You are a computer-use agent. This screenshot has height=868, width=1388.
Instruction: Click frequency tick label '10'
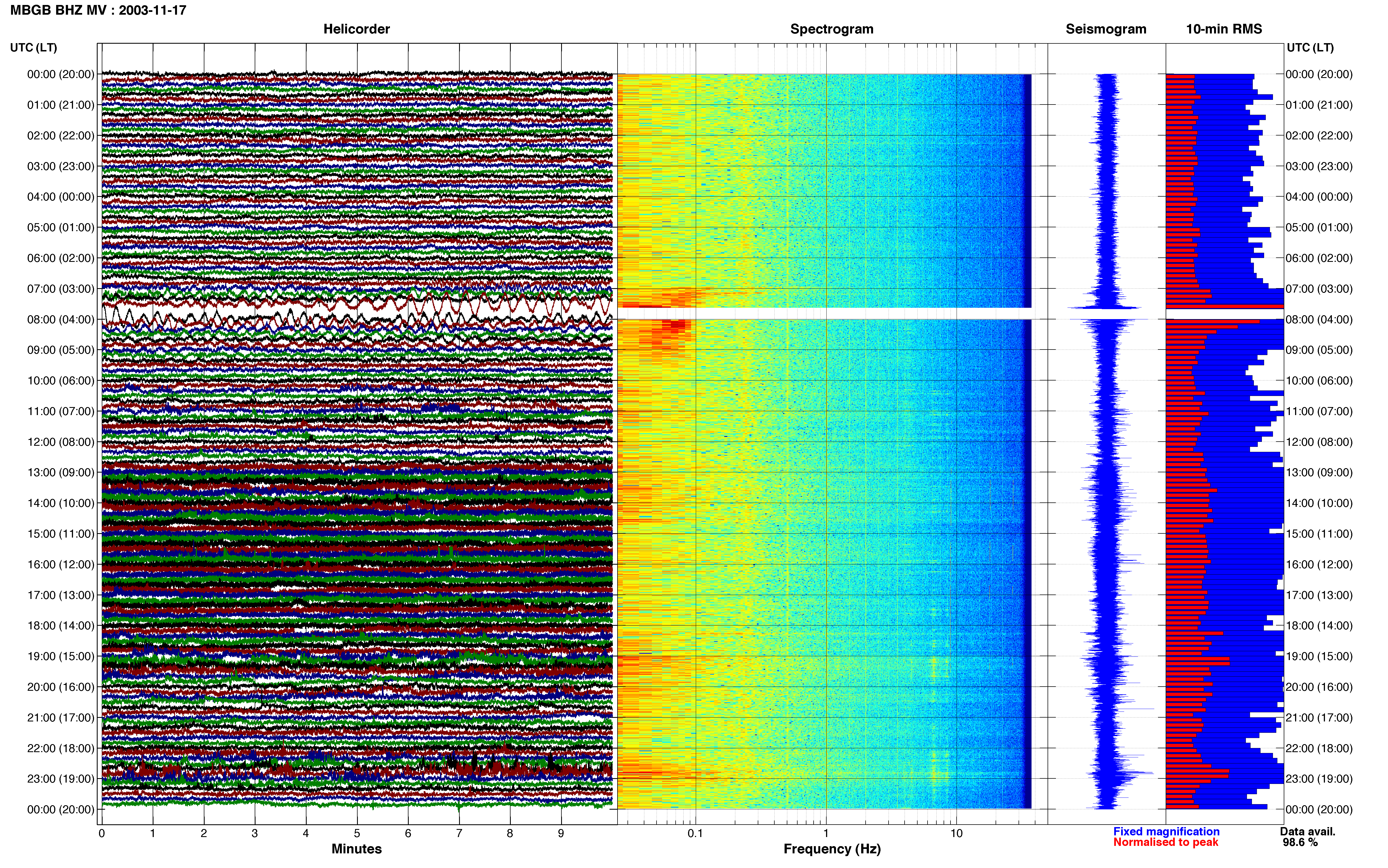tap(956, 833)
